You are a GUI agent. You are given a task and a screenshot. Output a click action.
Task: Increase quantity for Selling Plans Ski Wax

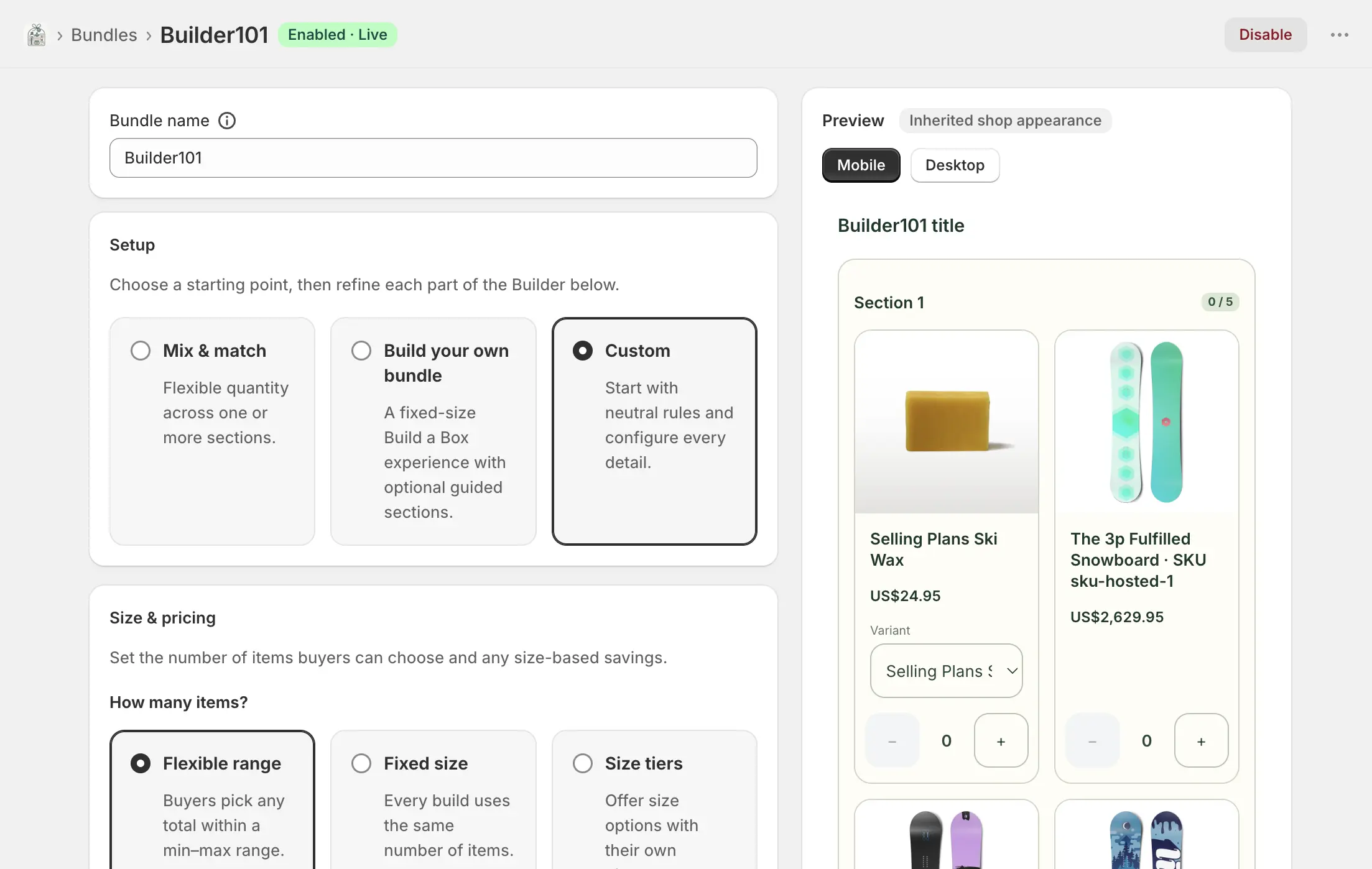point(1001,740)
